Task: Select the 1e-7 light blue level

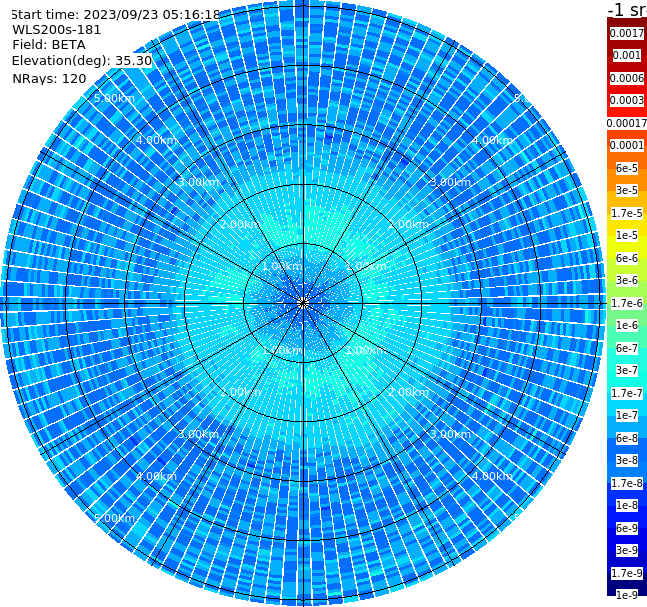Action: (x=627, y=416)
